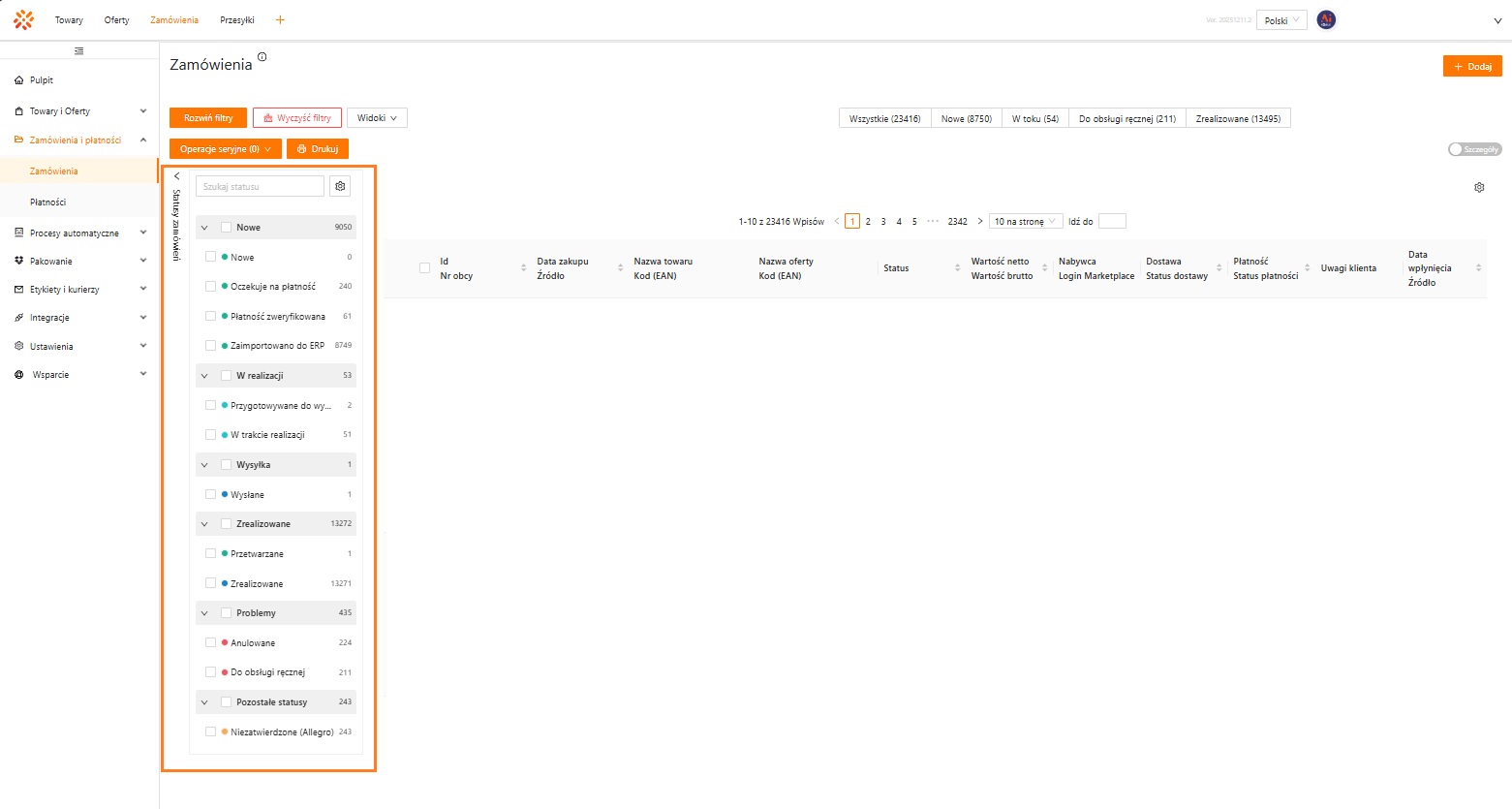Image resolution: width=1512 pixels, height=809 pixels.
Task: Open Płatności in the left sidebar
Action: pos(48,202)
